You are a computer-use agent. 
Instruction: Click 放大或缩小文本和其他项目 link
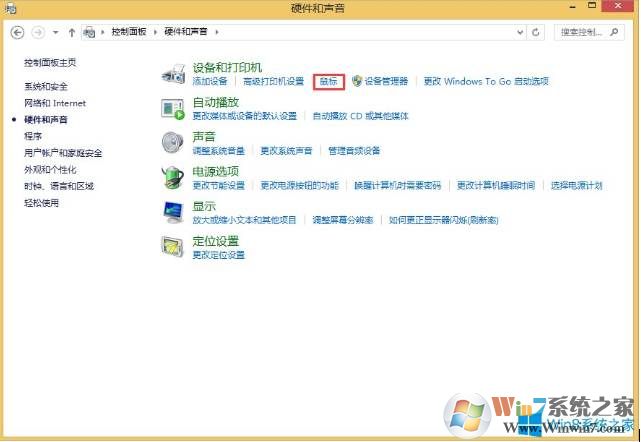click(244, 220)
